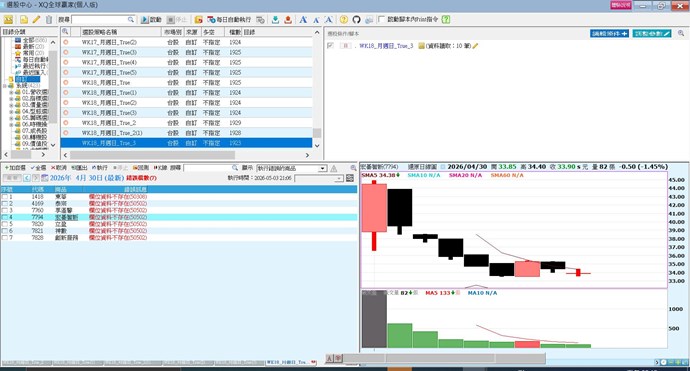Click the GitHub logo icon in toolbar

click(356, 20)
